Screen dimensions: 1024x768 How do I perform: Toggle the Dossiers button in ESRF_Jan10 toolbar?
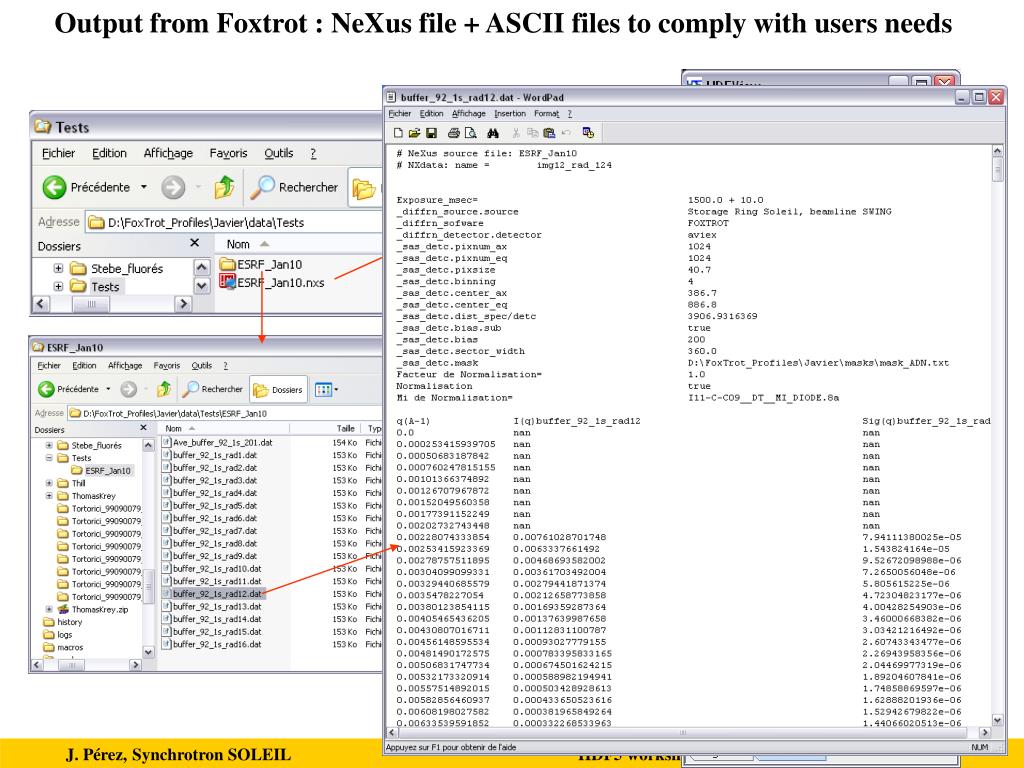pos(278,390)
